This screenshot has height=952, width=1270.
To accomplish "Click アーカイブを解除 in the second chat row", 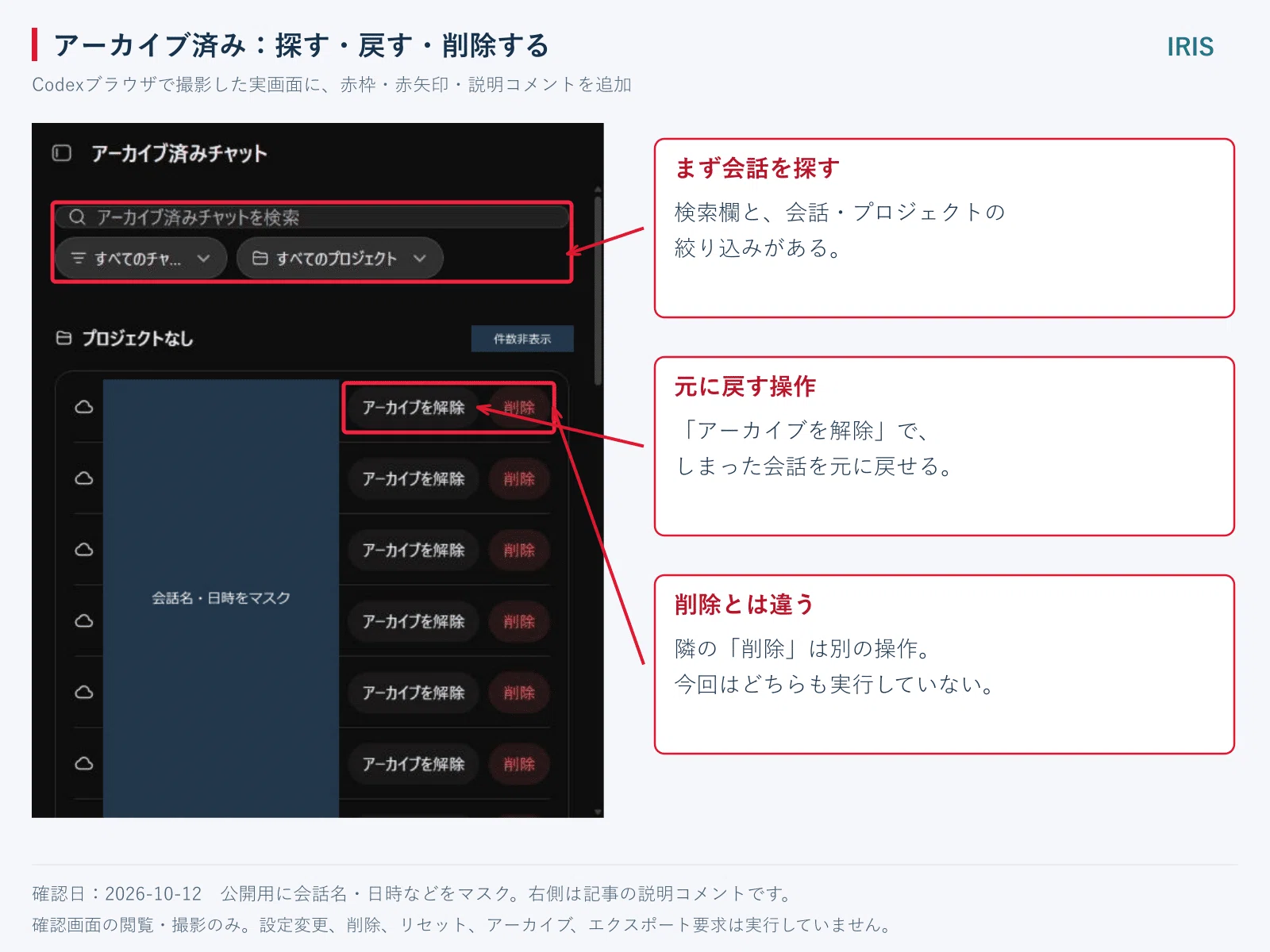I will tap(414, 478).
